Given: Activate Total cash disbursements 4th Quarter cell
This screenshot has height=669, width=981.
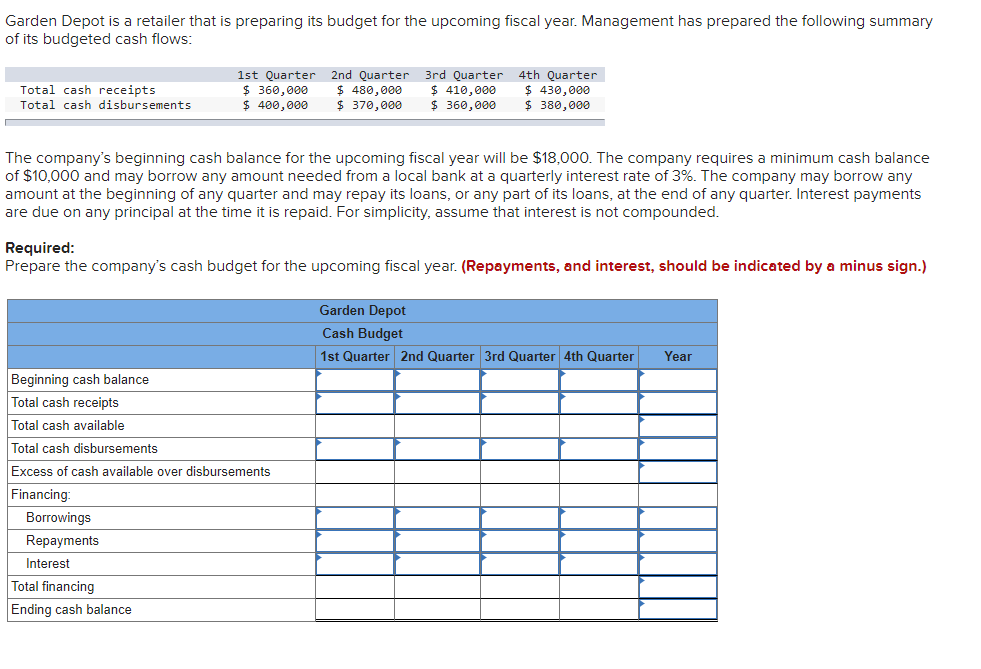Looking at the screenshot, I should coord(599,449).
